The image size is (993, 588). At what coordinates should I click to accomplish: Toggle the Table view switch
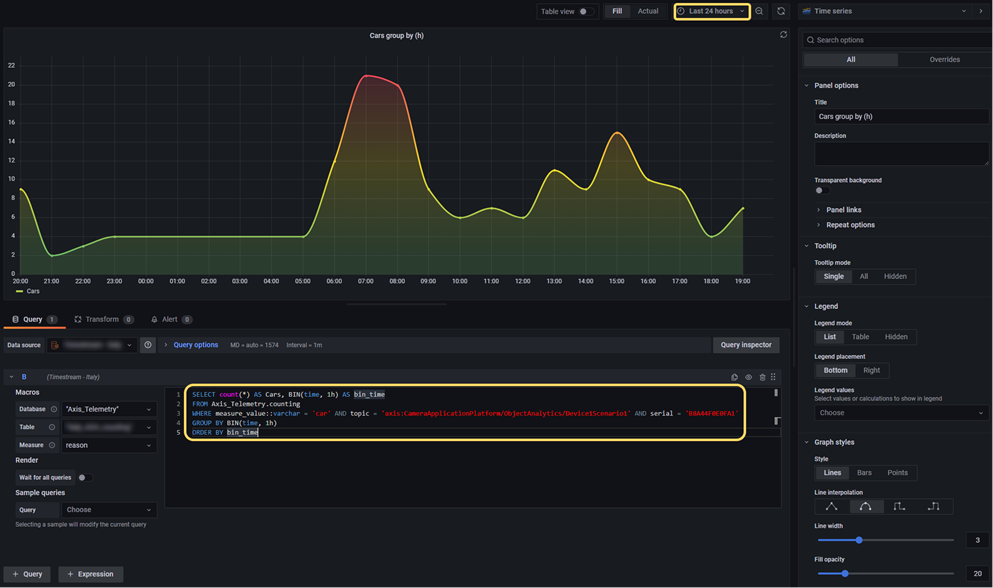pos(587,11)
